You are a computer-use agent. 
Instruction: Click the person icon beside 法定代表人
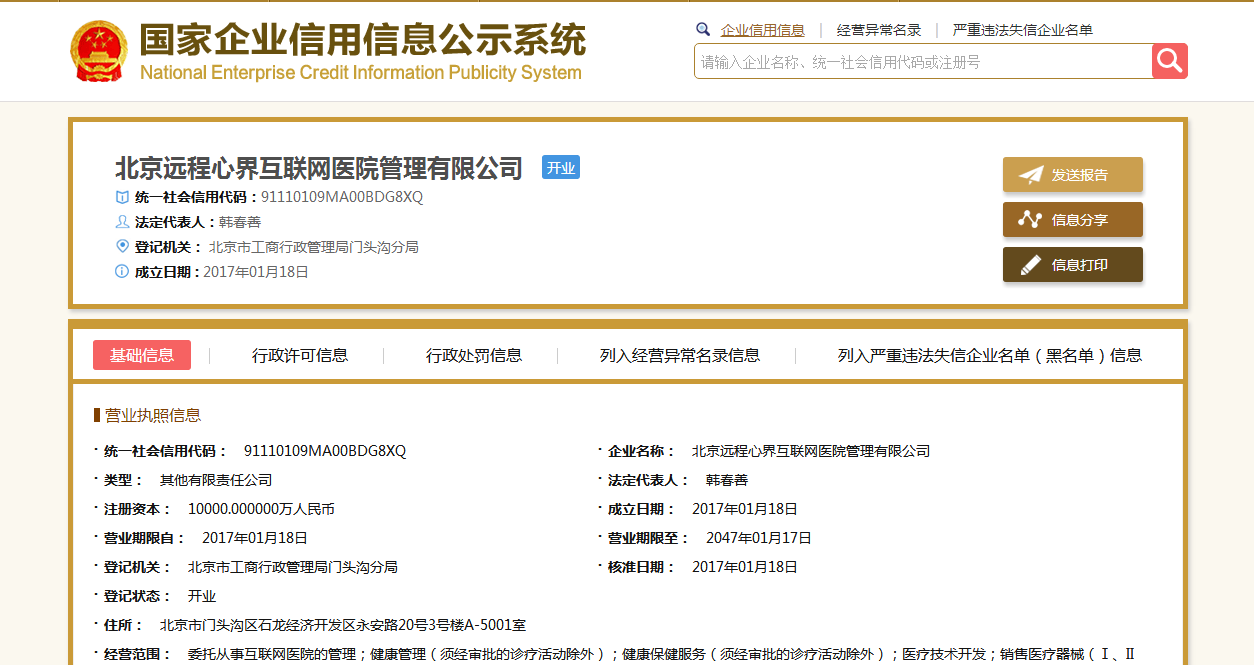[x=122, y=222]
